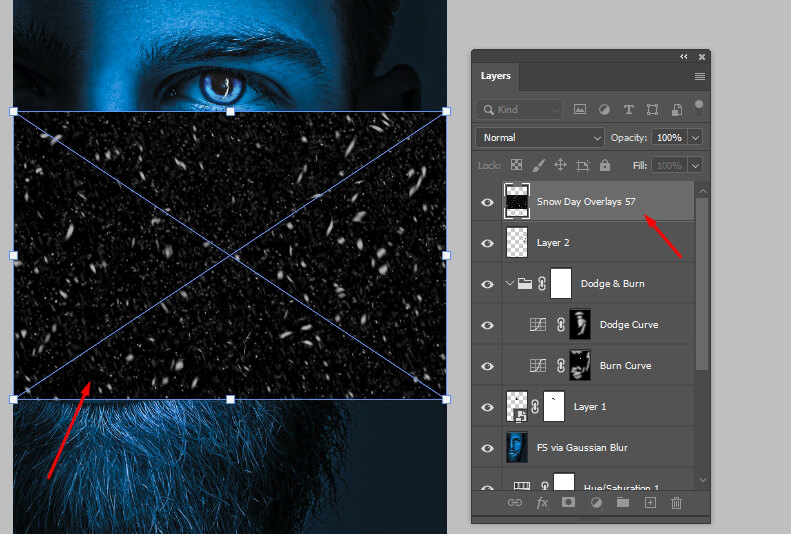Click FS via Gaussian Blur thumbnail
Screen dimensions: 791x534
pyautogui.click(x=517, y=447)
